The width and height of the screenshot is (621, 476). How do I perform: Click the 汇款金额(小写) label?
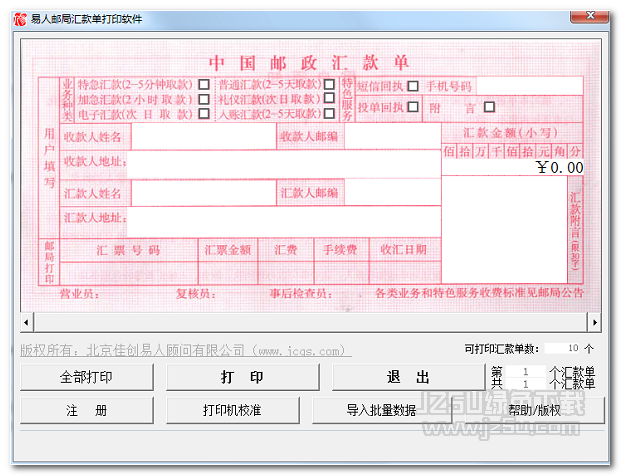point(511,133)
